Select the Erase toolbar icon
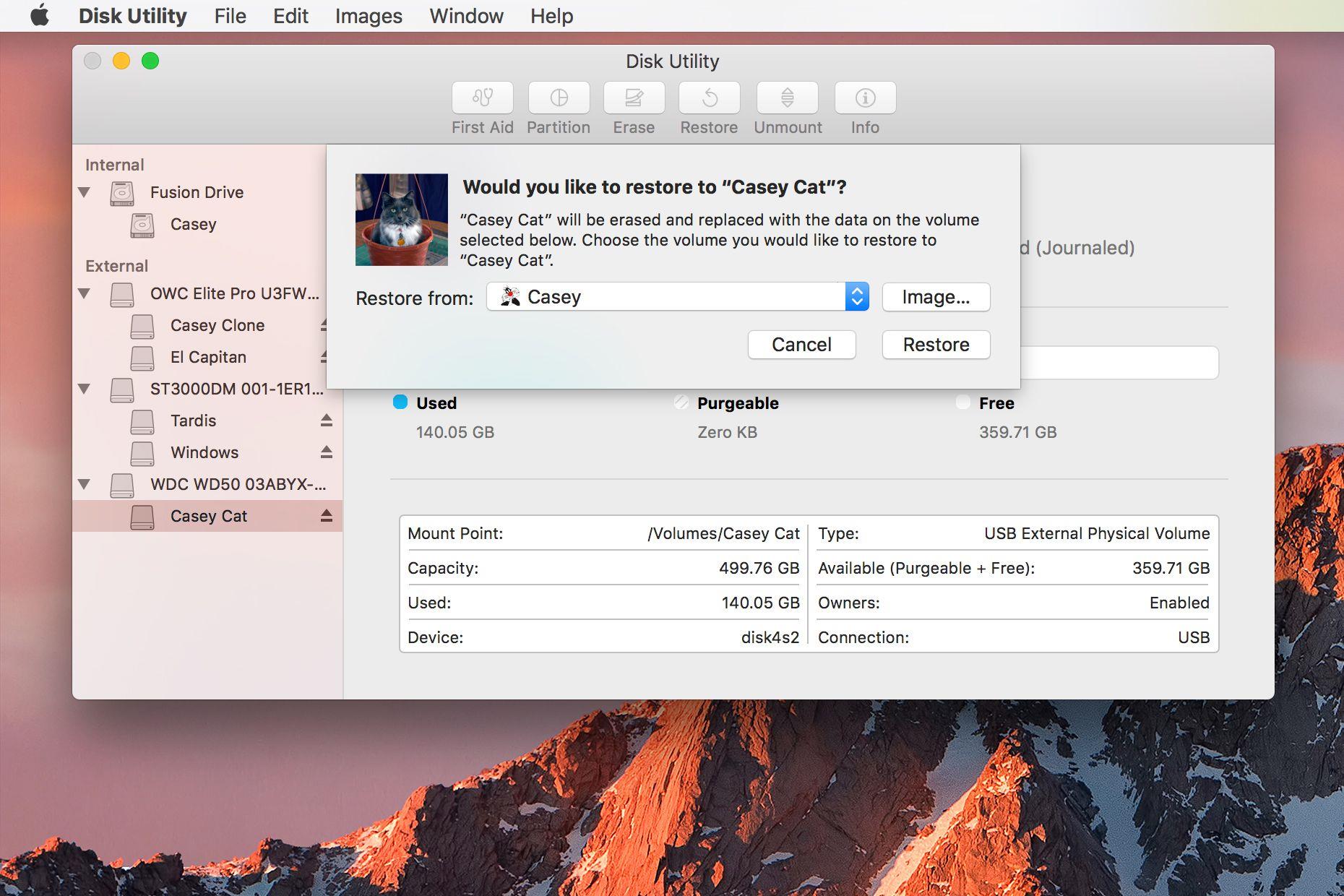This screenshot has width=1344, height=896. click(x=634, y=98)
